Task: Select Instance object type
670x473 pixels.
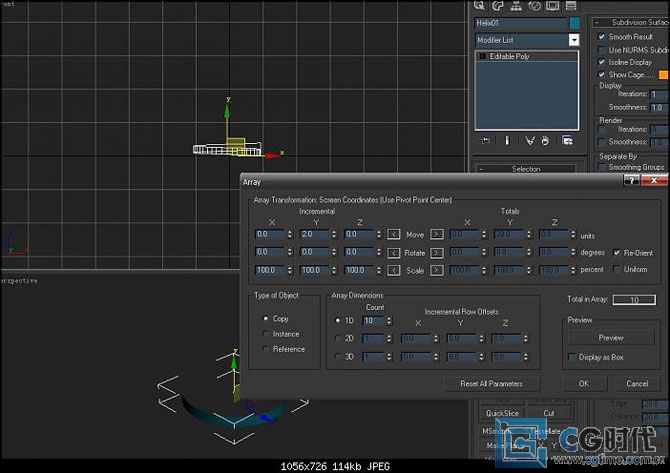Action: pos(265,334)
